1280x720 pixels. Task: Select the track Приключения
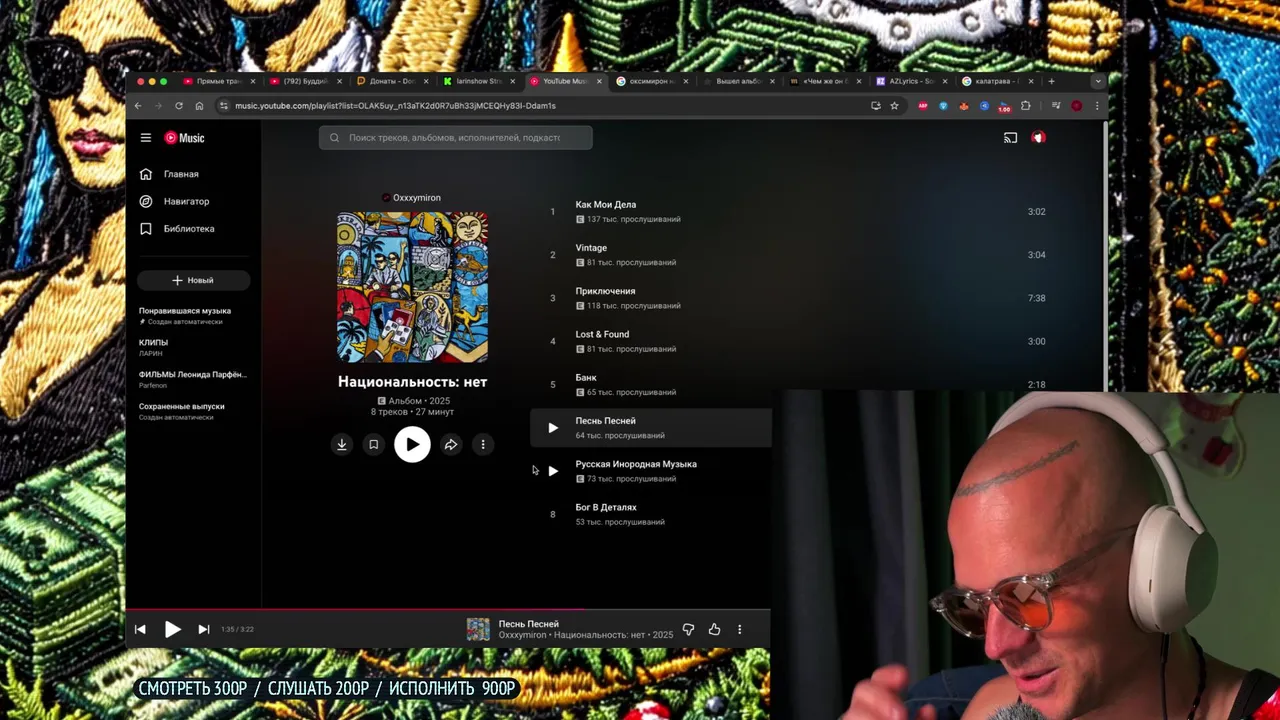point(605,291)
